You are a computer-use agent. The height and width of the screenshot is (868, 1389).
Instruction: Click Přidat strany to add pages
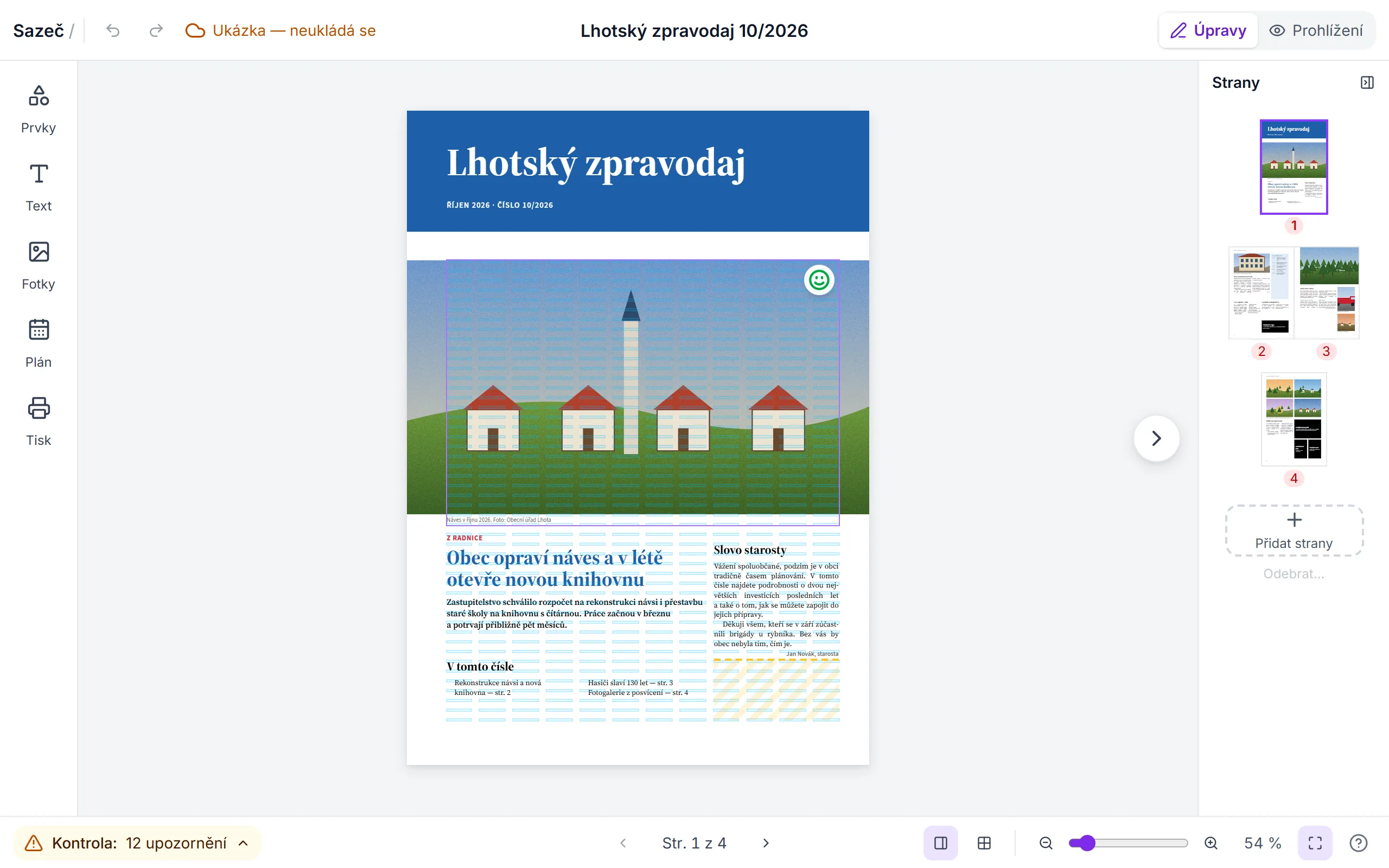point(1294,531)
